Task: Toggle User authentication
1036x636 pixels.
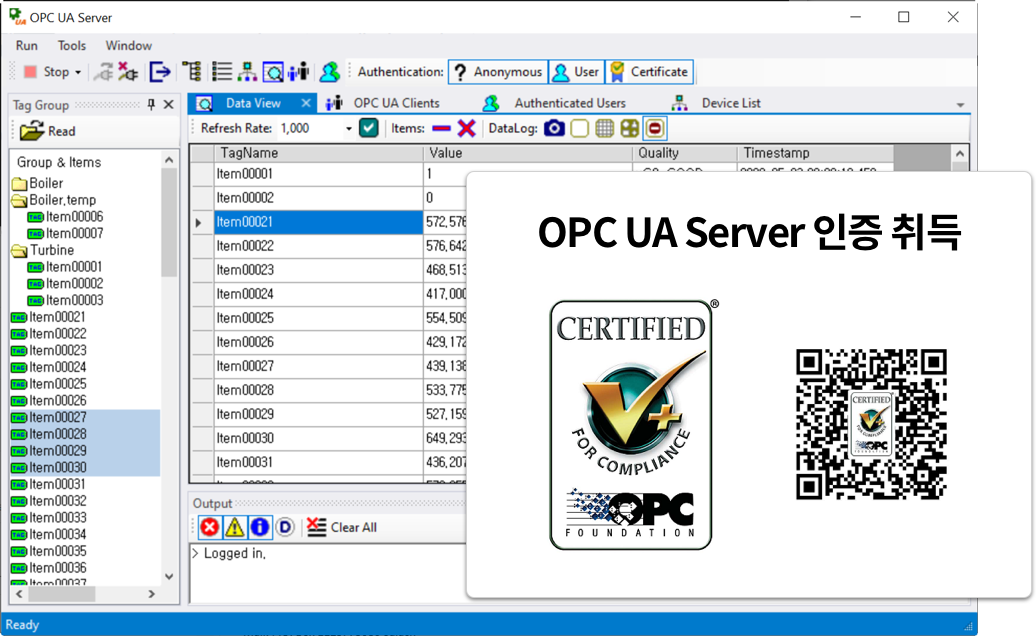Action: [x=577, y=71]
